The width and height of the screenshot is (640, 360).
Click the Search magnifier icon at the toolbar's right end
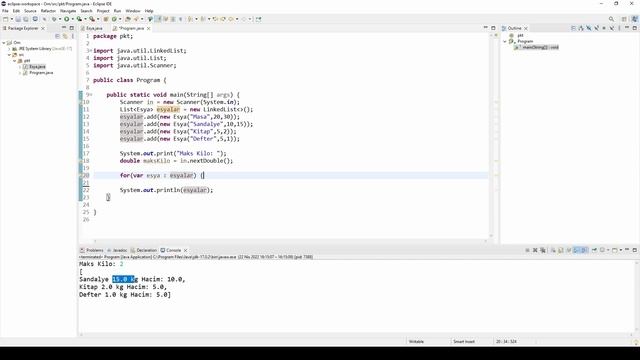[611, 19]
